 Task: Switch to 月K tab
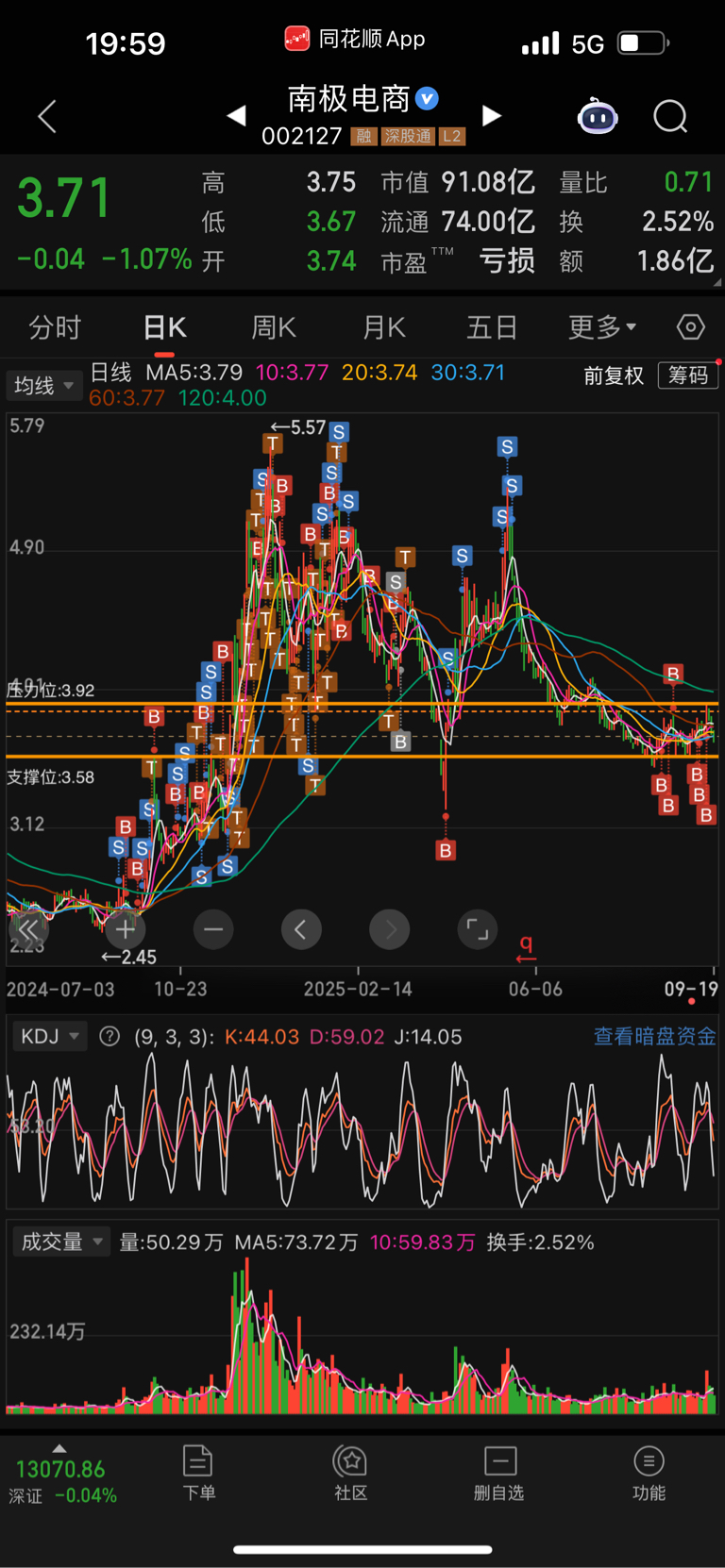point(384,327)
